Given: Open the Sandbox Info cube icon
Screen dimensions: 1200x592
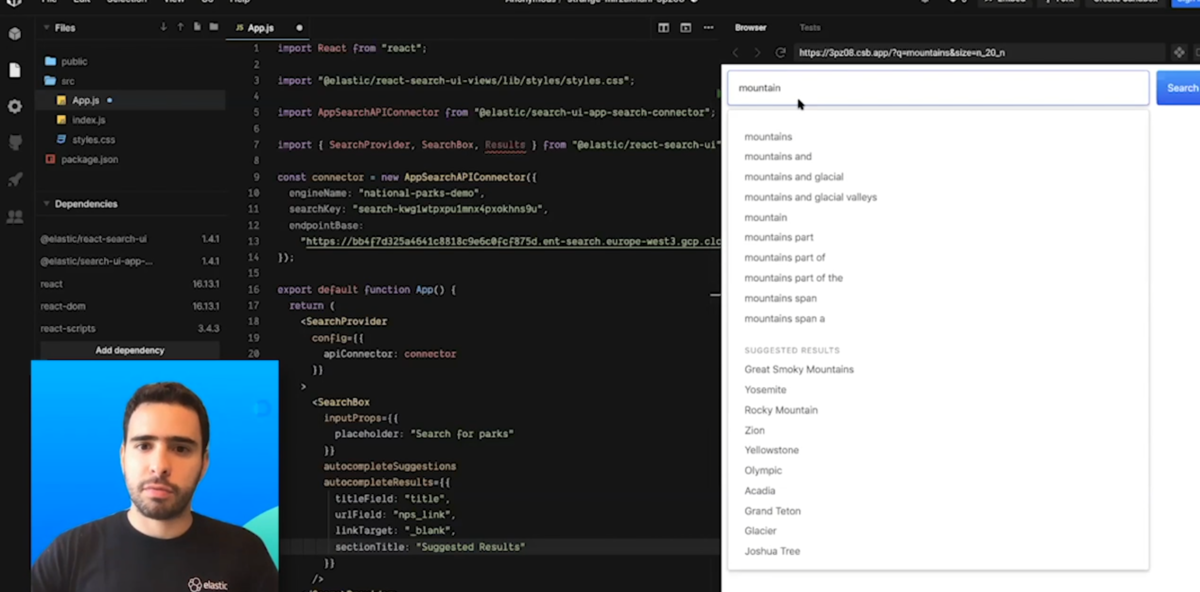Looking at the screenshot, I should tap(14, 34).
